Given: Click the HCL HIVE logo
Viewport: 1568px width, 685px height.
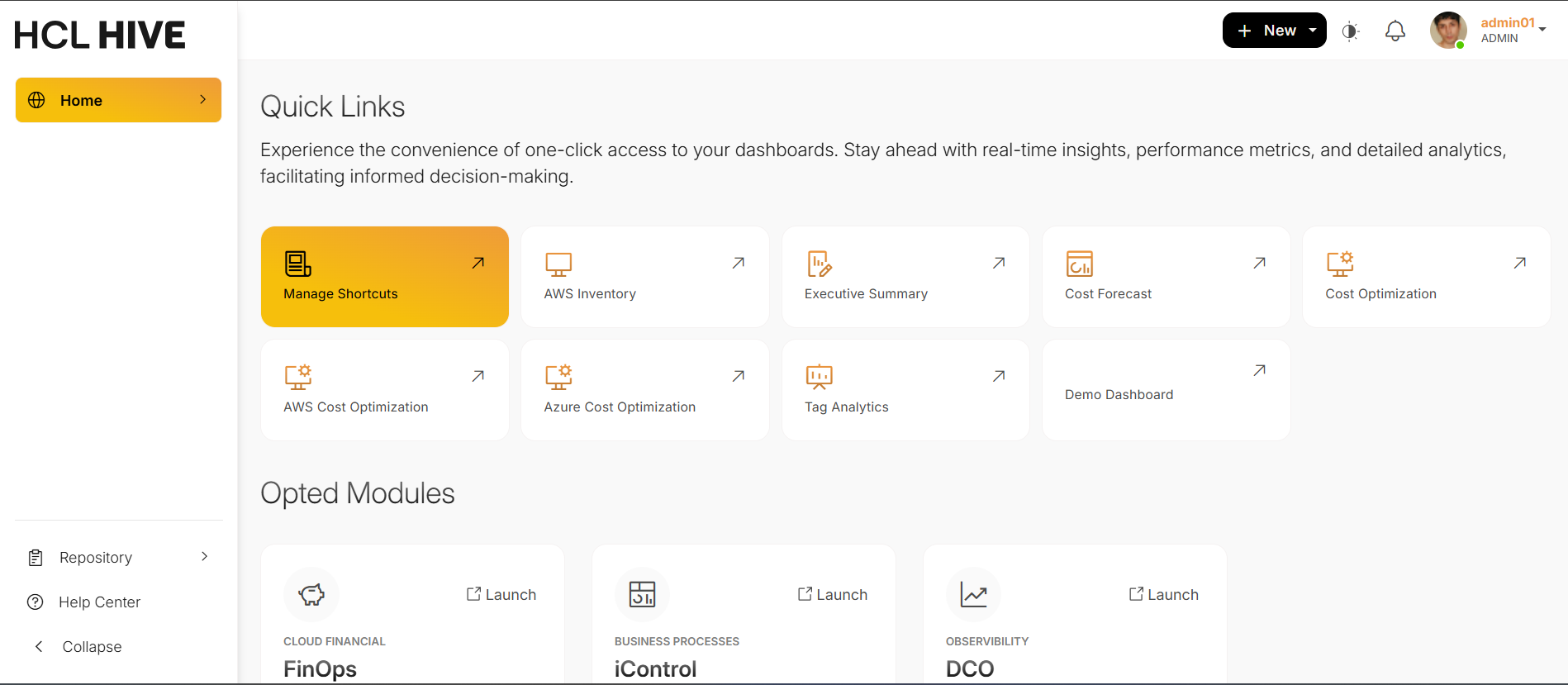Looking at the screenshot, I should click(x=100, y=35).
